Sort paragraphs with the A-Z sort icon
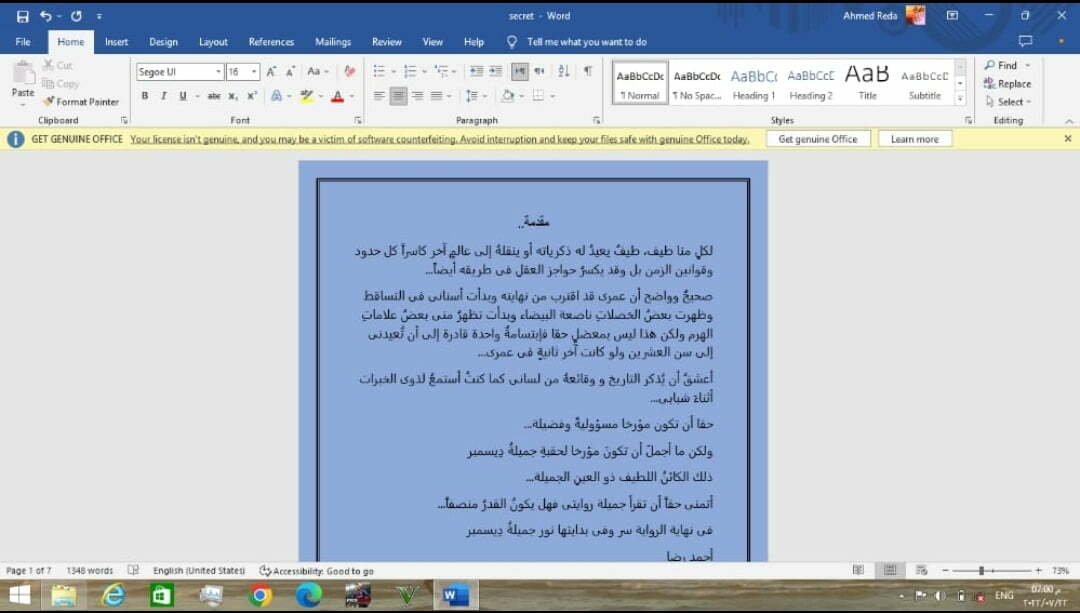The width and height of the screenshot is (1080, 613). coord(564,72)
